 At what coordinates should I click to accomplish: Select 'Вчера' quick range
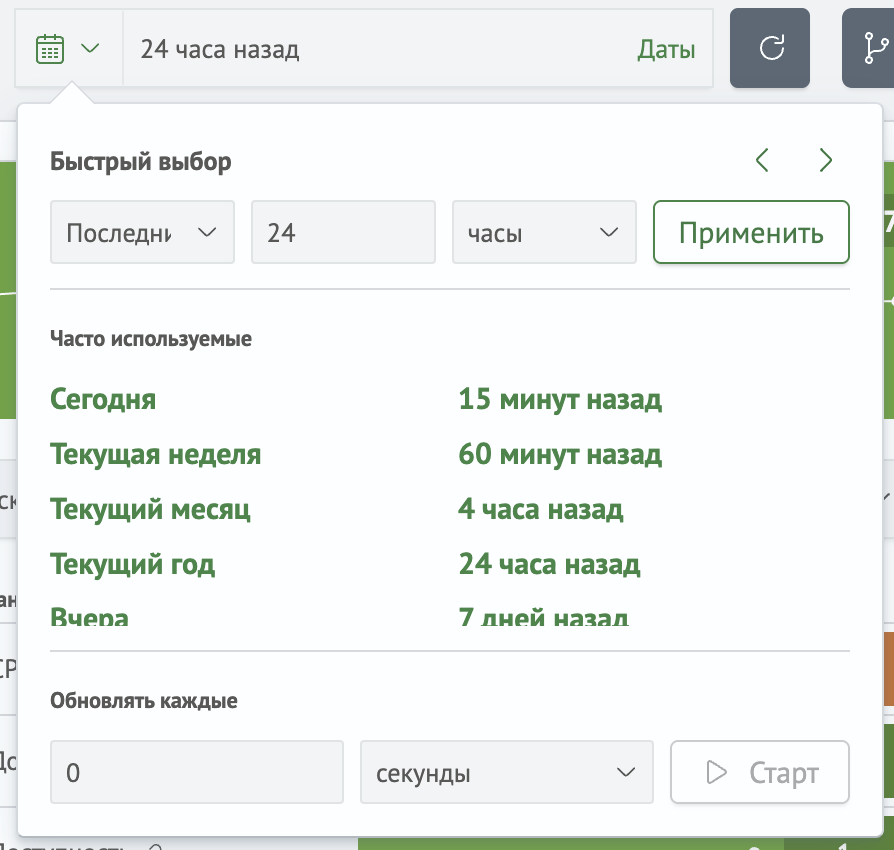point(90,616)
